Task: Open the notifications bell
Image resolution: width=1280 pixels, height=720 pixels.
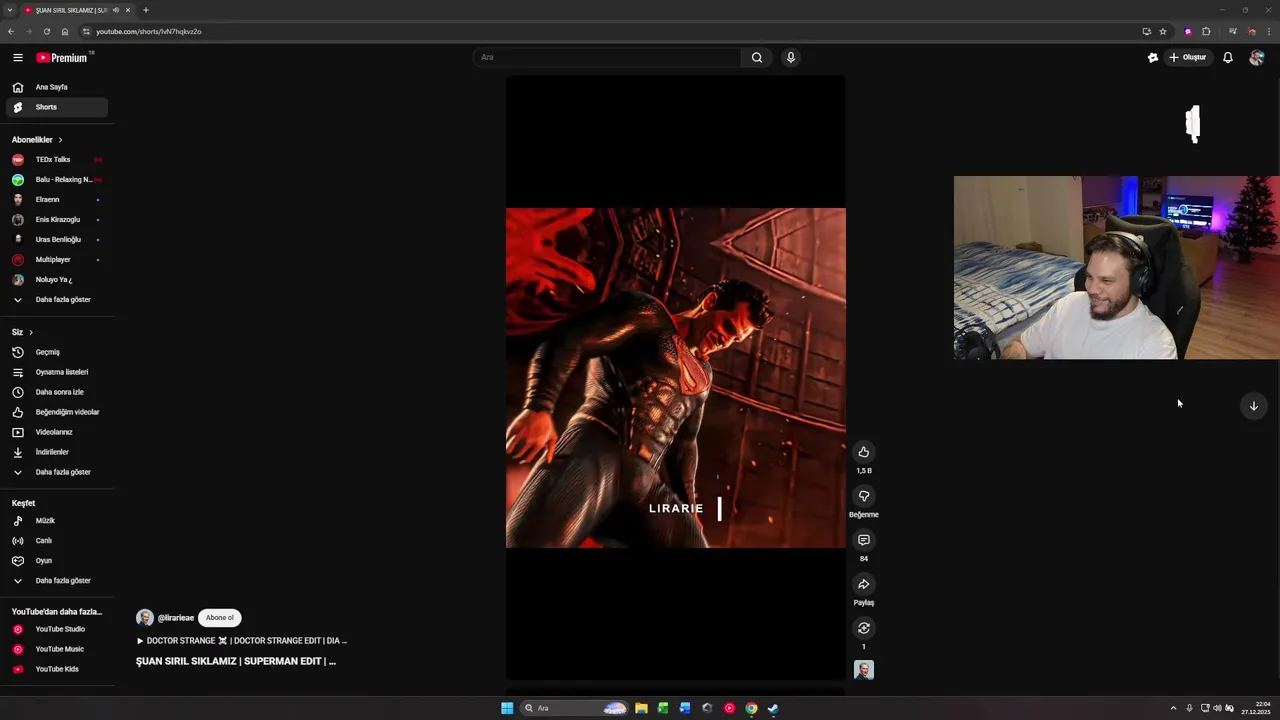Action: pos(1228,57)
